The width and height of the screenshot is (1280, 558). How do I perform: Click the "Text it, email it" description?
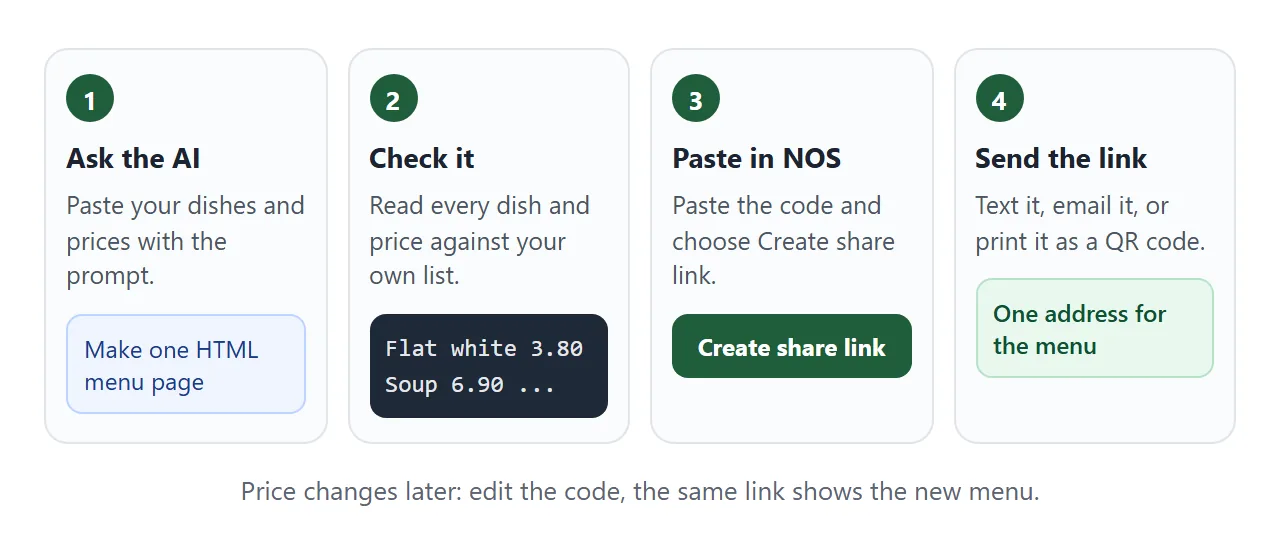pos(1090,223)
